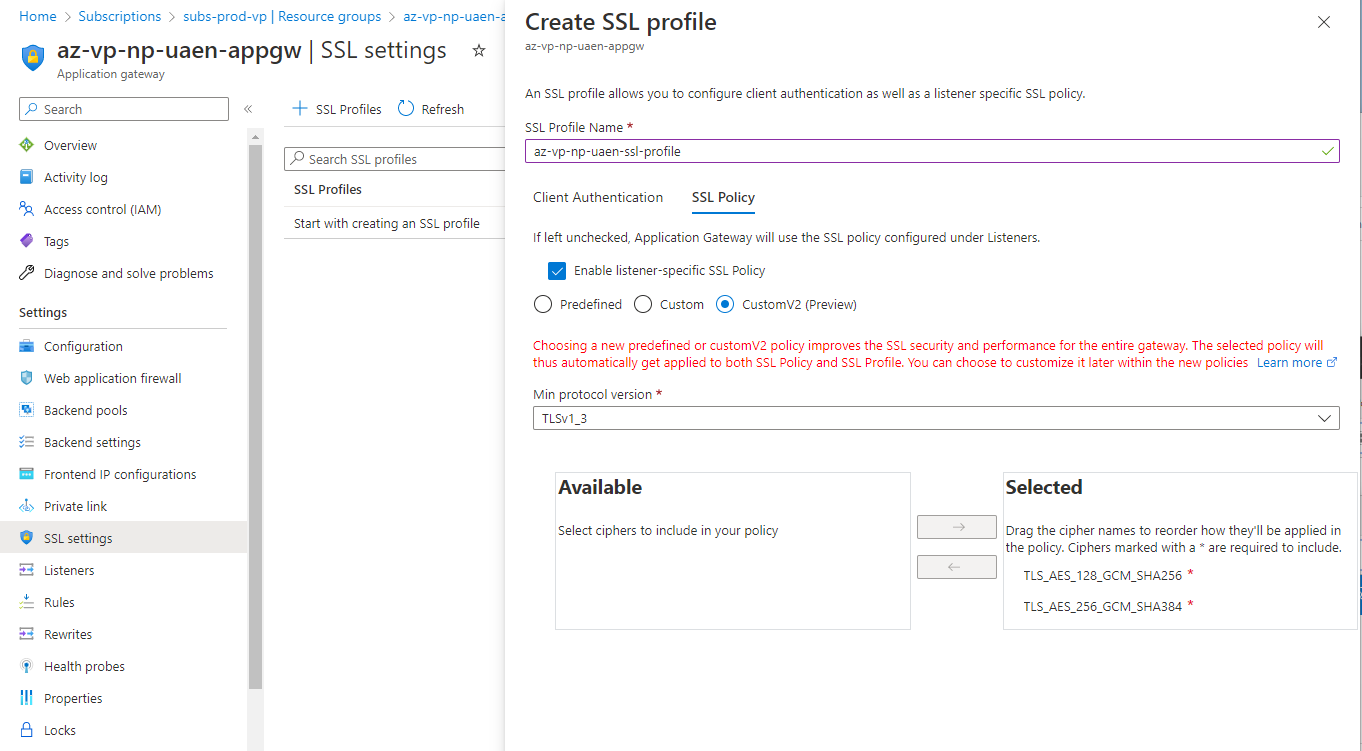Click the Properties icon
Screen dimensions: 1362x751
pos(27,698)
